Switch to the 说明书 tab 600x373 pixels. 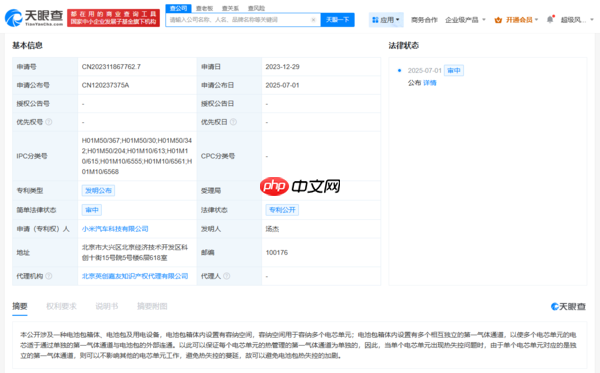(x=107, y=306)
